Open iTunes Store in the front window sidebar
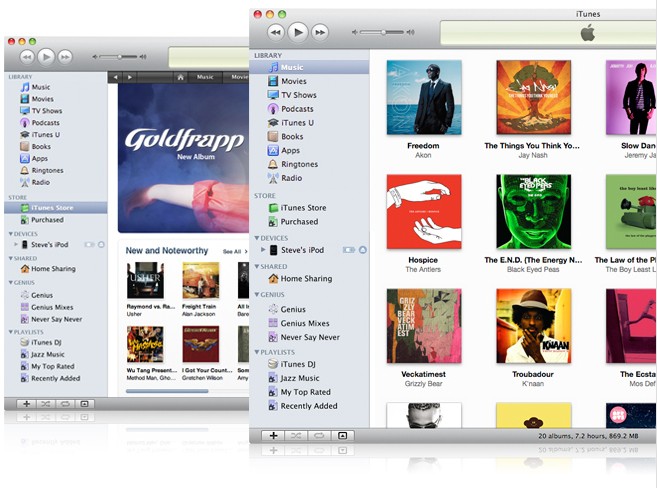This screenshot has width=657, height=488. pyautogui.click(x=309, y=207)
